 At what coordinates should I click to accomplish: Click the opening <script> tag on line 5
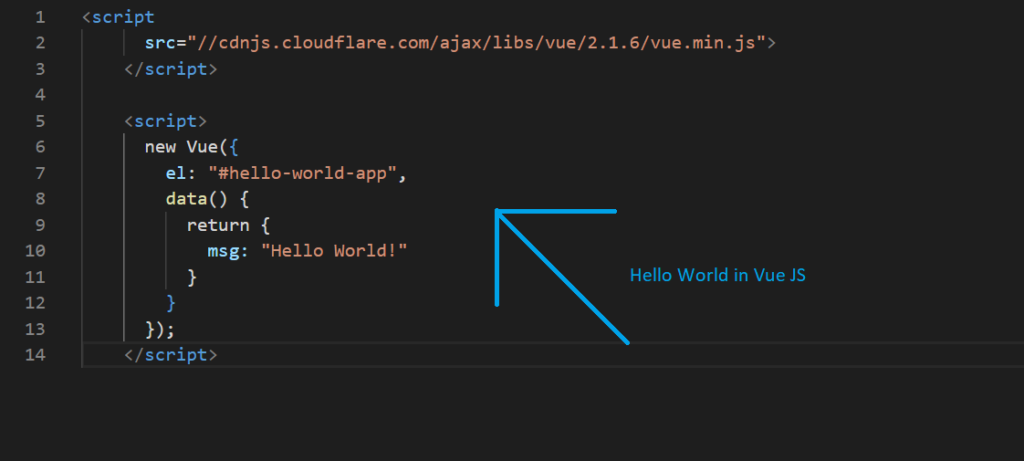[166, 121]
